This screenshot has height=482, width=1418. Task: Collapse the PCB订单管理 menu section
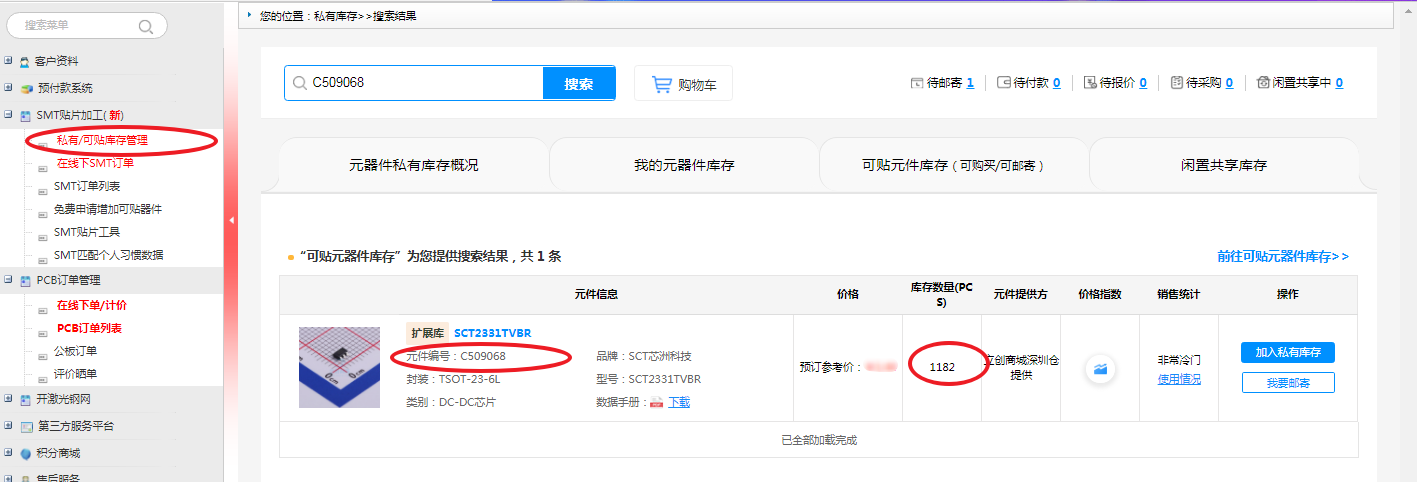point(8,280)
